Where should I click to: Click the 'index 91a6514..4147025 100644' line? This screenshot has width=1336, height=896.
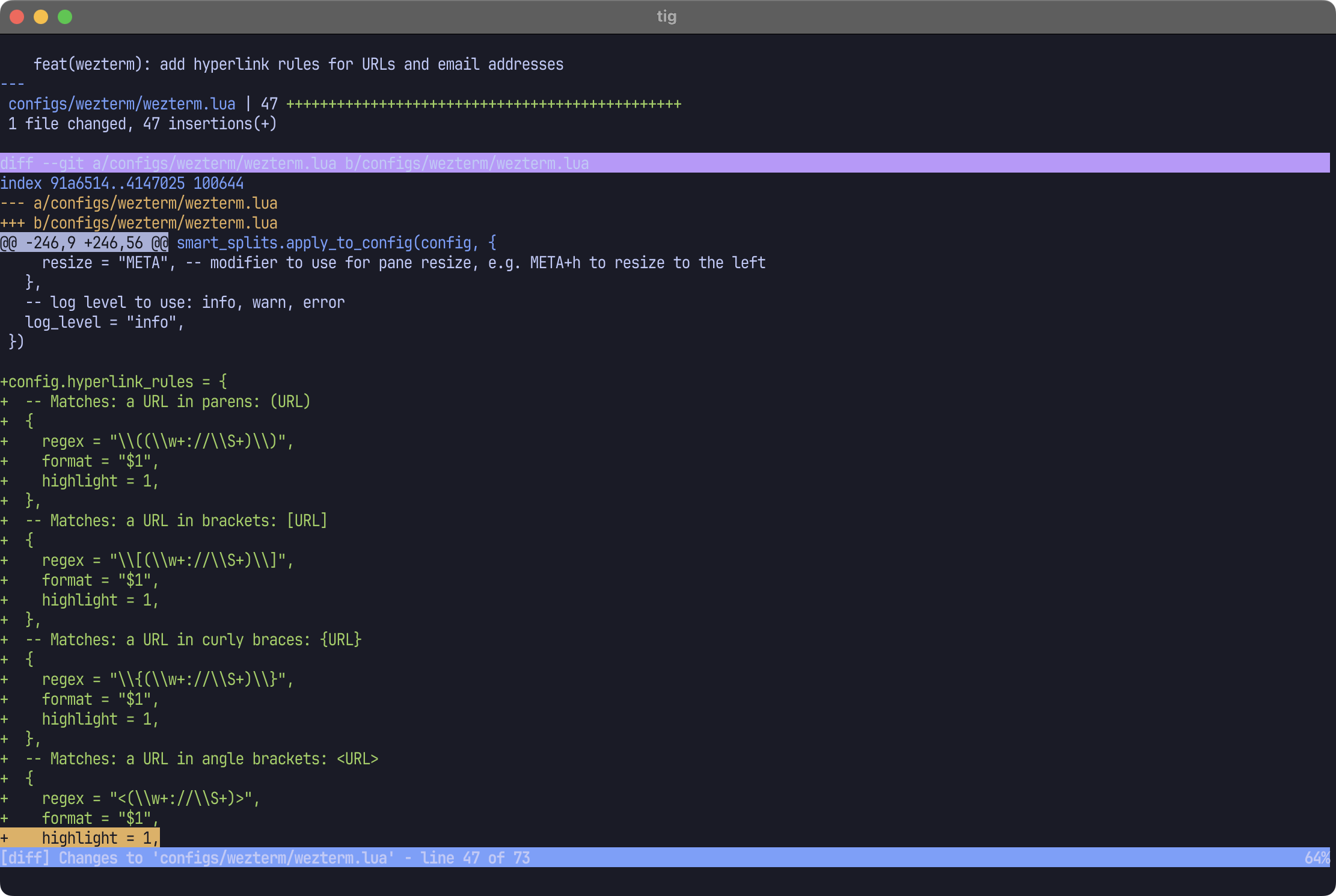tap(122, 183)
